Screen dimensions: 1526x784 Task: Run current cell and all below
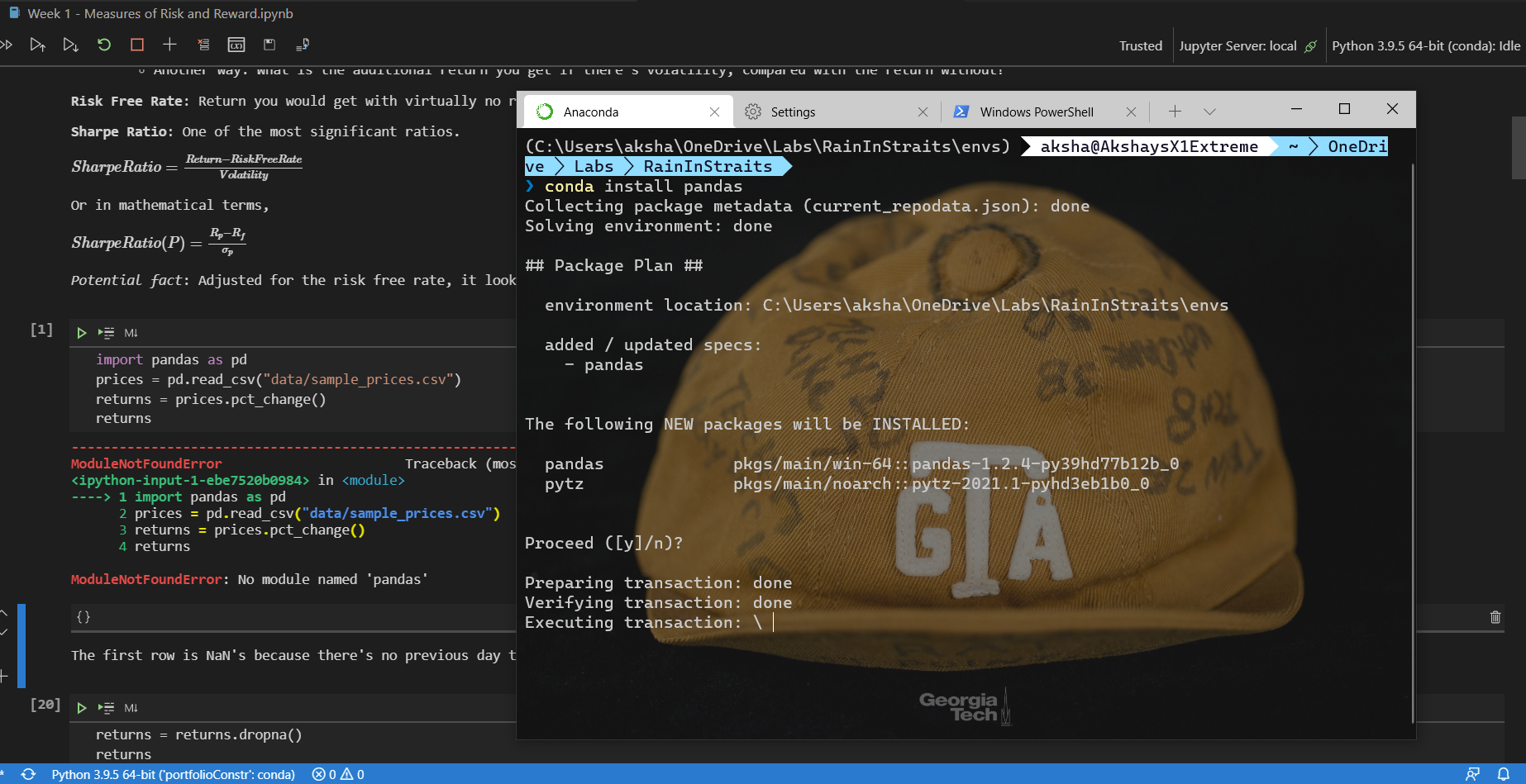(70, 45)
